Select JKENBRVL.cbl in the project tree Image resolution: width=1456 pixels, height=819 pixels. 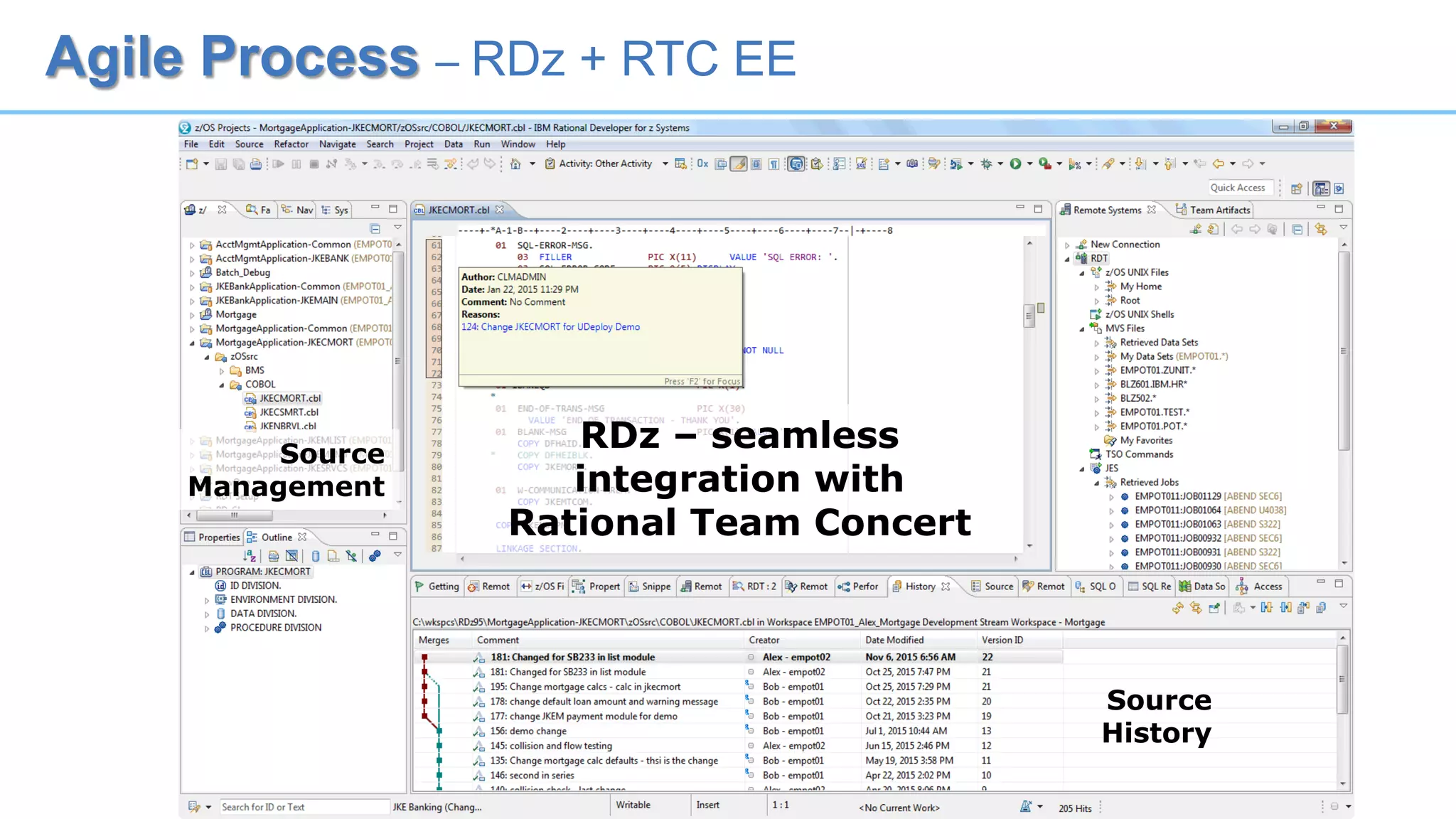click(x=287, y=427)
